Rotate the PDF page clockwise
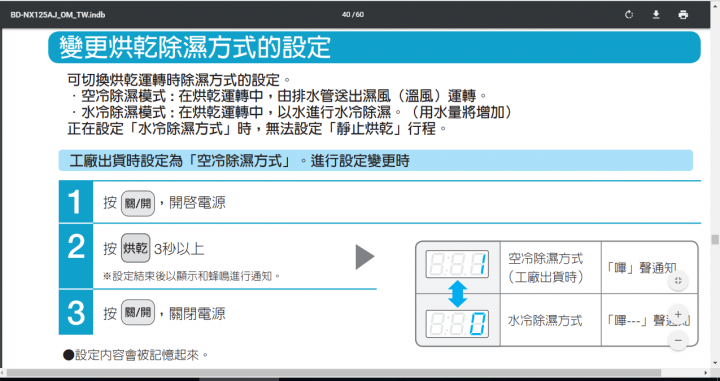This screenshot has width=720, height=381. point(629,15)
